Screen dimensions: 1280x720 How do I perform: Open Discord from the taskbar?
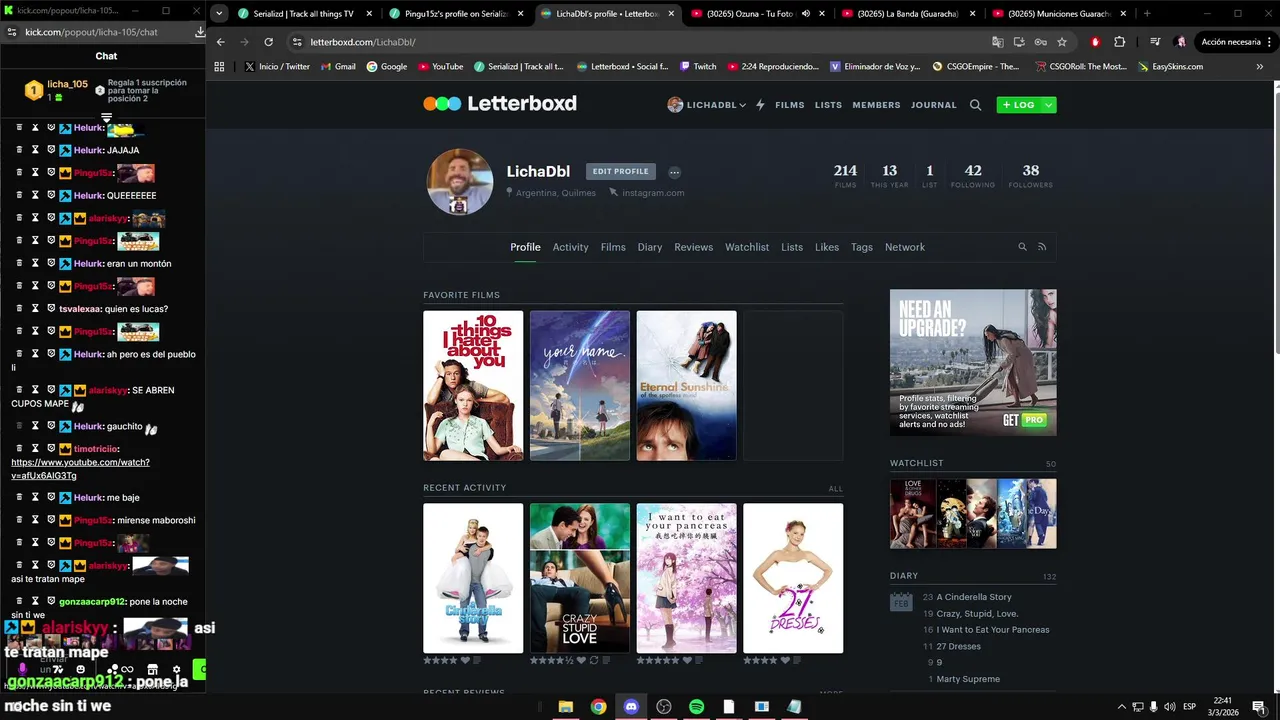[x=631, y=707]
